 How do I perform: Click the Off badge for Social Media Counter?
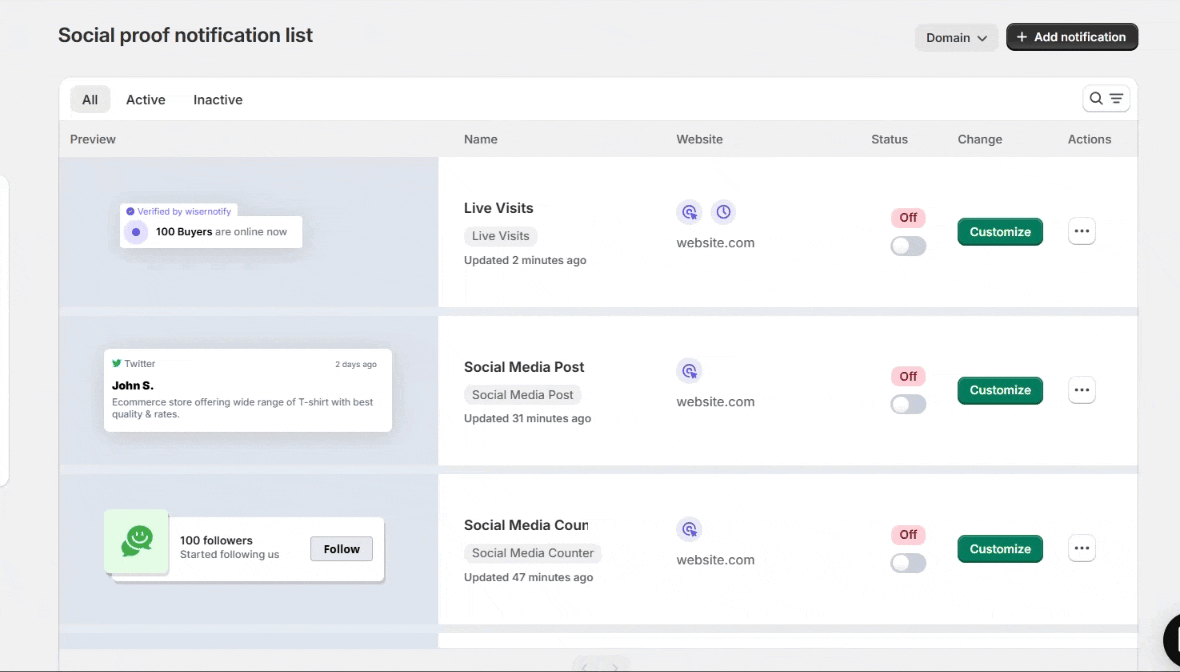click(908, 534)
